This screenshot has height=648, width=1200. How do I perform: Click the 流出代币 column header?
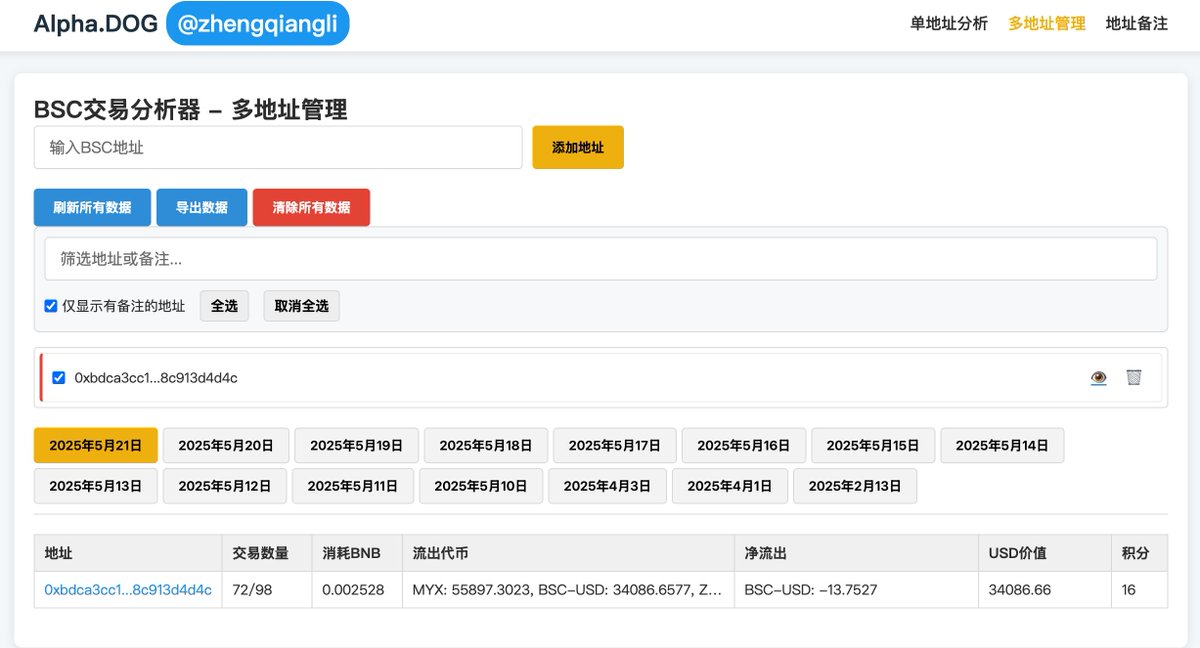tap(568, 553)
